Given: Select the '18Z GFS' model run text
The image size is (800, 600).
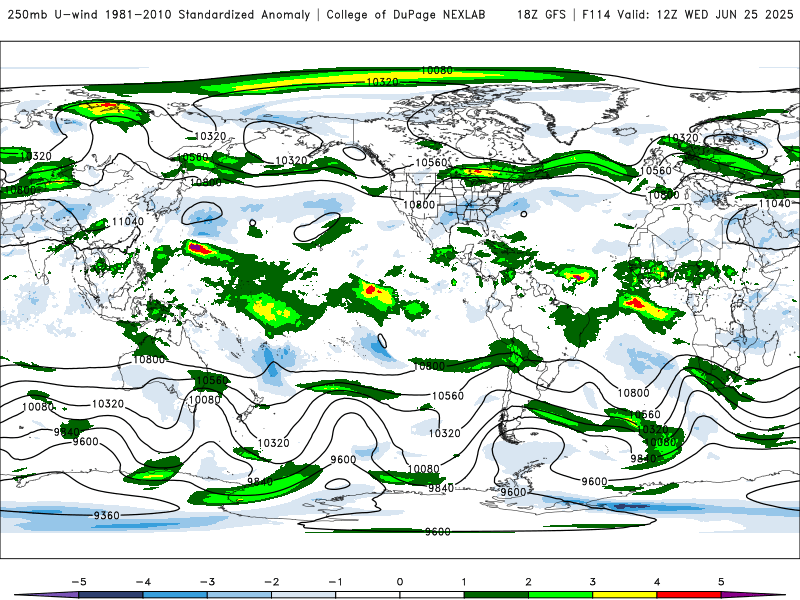Looking at the screenshot, I should (x=541, y=15).
